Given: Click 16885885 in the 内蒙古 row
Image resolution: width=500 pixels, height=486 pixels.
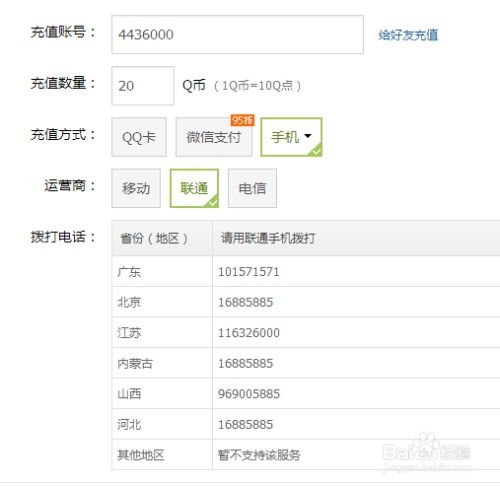Looking at the screenshot, I should 246,363.
